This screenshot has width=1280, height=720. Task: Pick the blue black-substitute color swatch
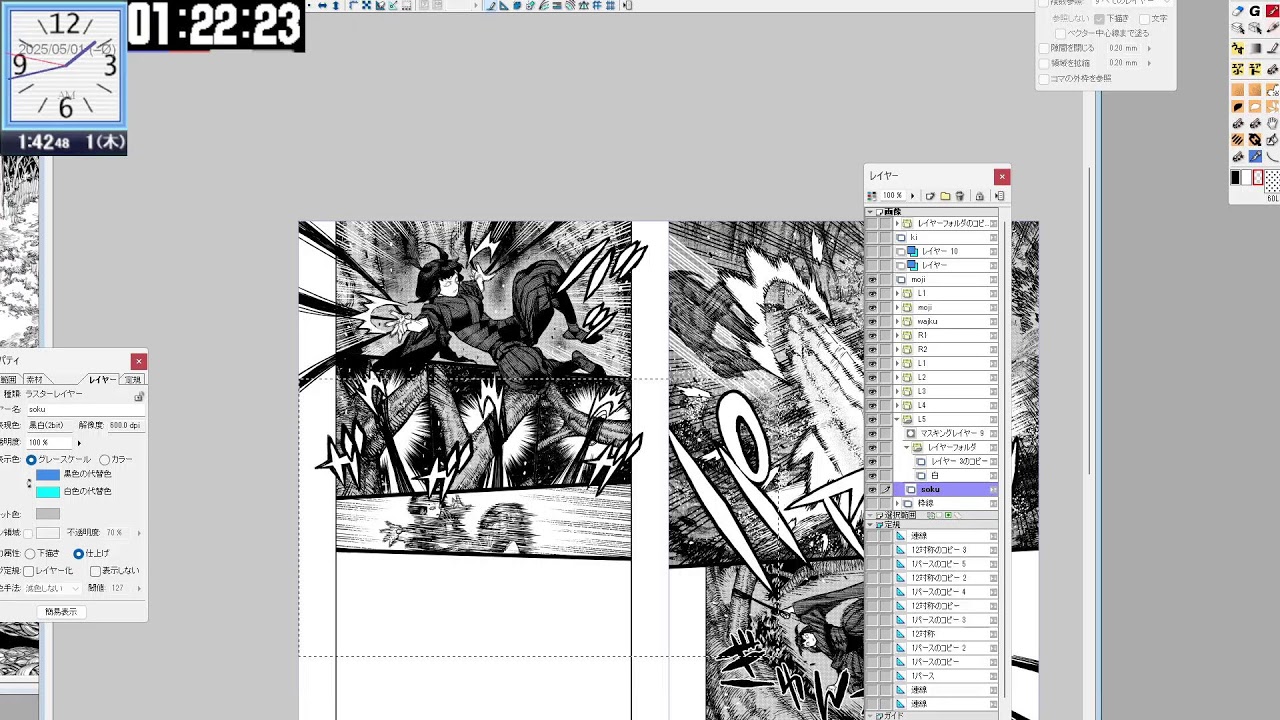47,474
